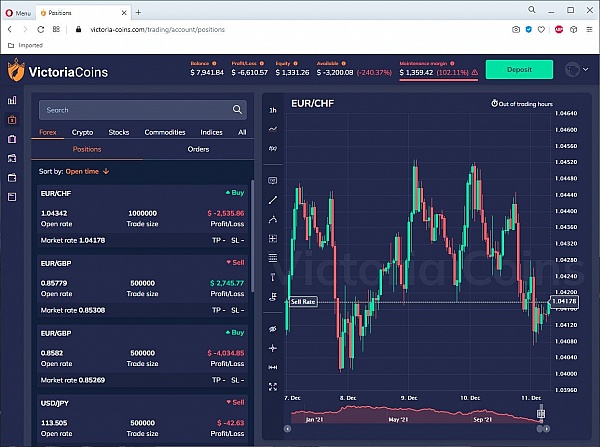Open the Imported bookmarks folder

25,45
